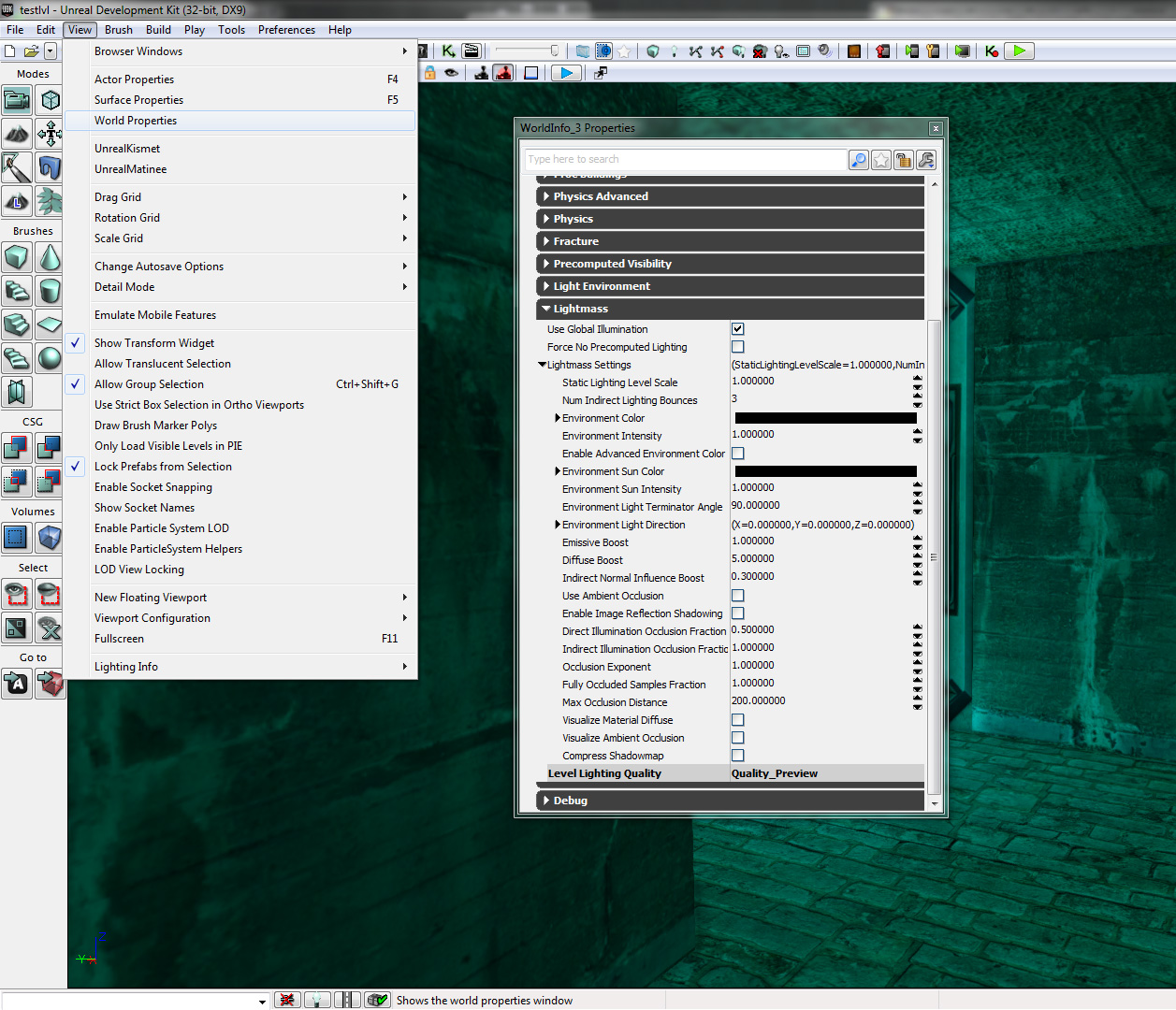Select Fullscreen menu entry
Viewport: 1176px width, 1010px height.
tap(240, 639)
